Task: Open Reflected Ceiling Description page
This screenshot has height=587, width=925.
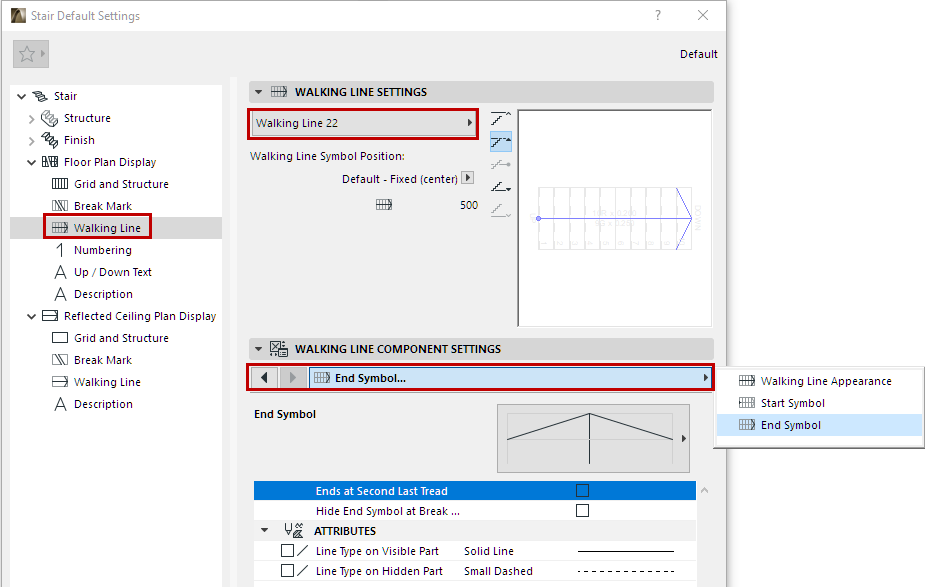Action: (103, 404)
